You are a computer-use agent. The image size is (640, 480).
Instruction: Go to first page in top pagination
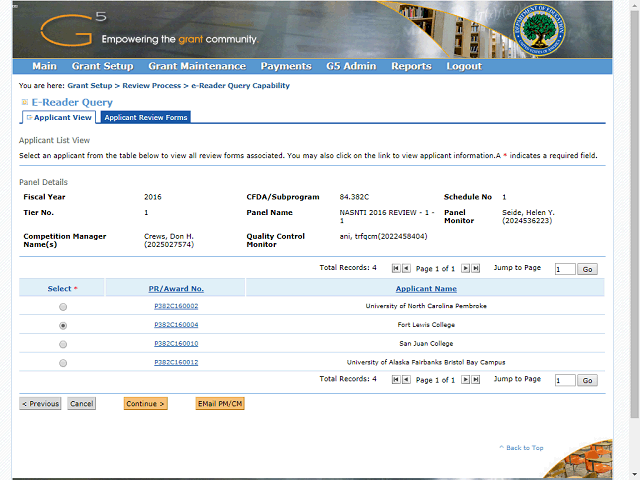click(x=396, y=268)
